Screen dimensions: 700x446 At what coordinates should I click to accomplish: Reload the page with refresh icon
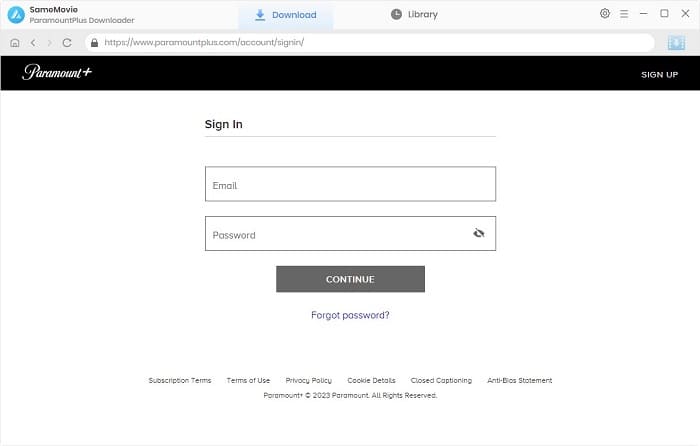(x=67, y=43)
